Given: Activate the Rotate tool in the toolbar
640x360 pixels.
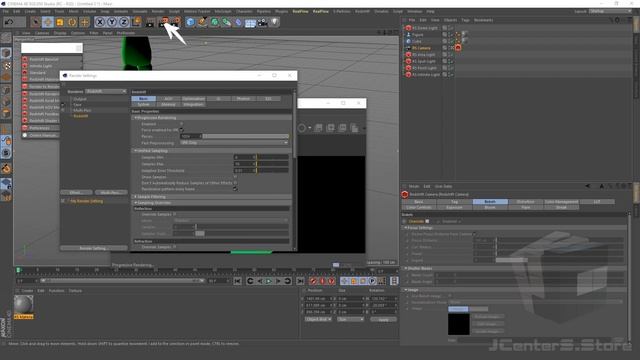Looking at the screenshot, I should click(72, 22).
